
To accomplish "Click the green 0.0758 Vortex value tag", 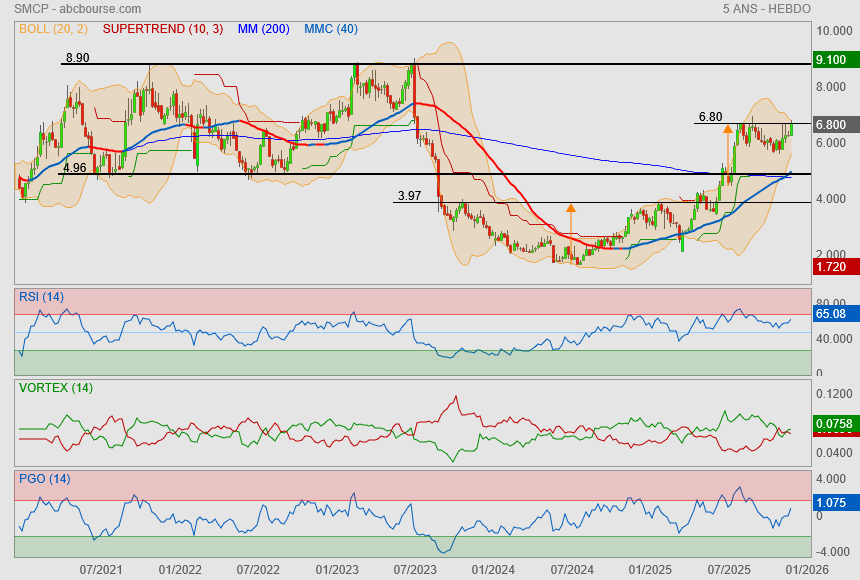I will pos(833,424).
